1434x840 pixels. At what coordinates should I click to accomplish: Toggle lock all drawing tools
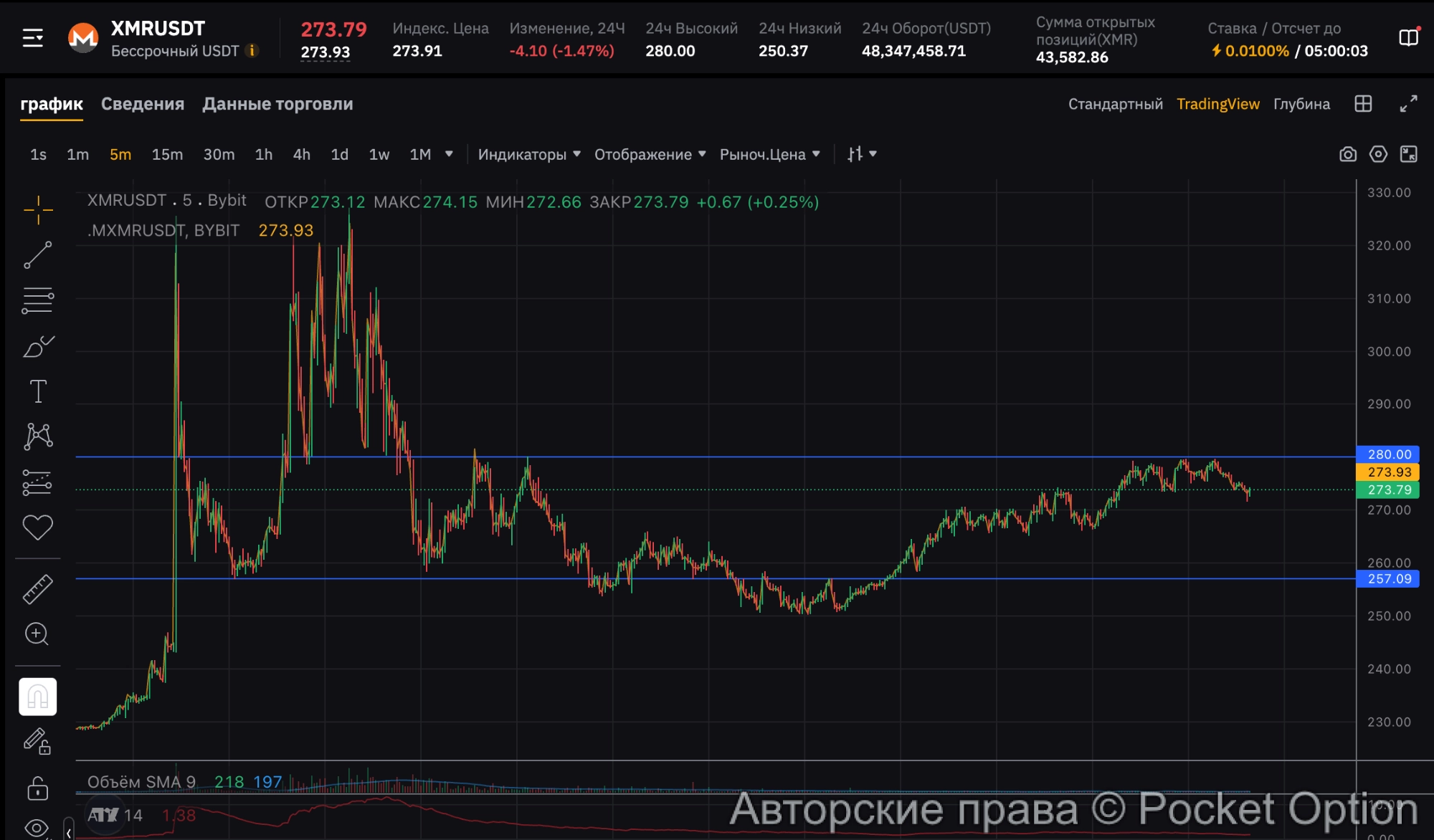(38, 788)
